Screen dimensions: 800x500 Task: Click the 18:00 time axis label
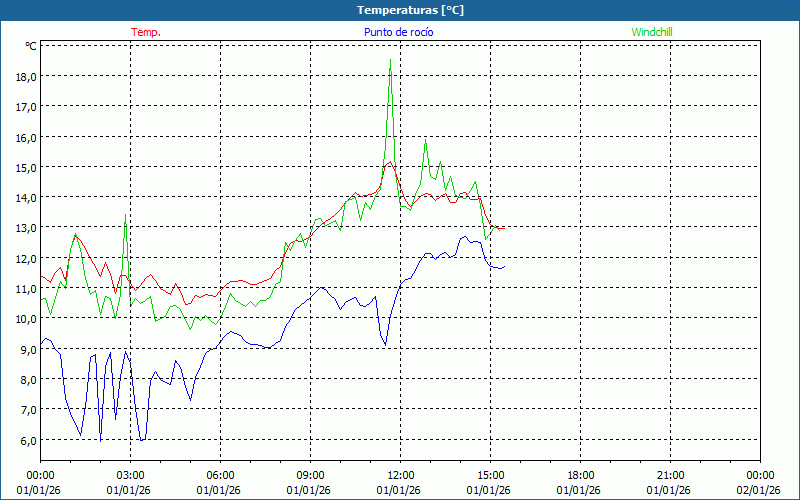tap(580, 475)
